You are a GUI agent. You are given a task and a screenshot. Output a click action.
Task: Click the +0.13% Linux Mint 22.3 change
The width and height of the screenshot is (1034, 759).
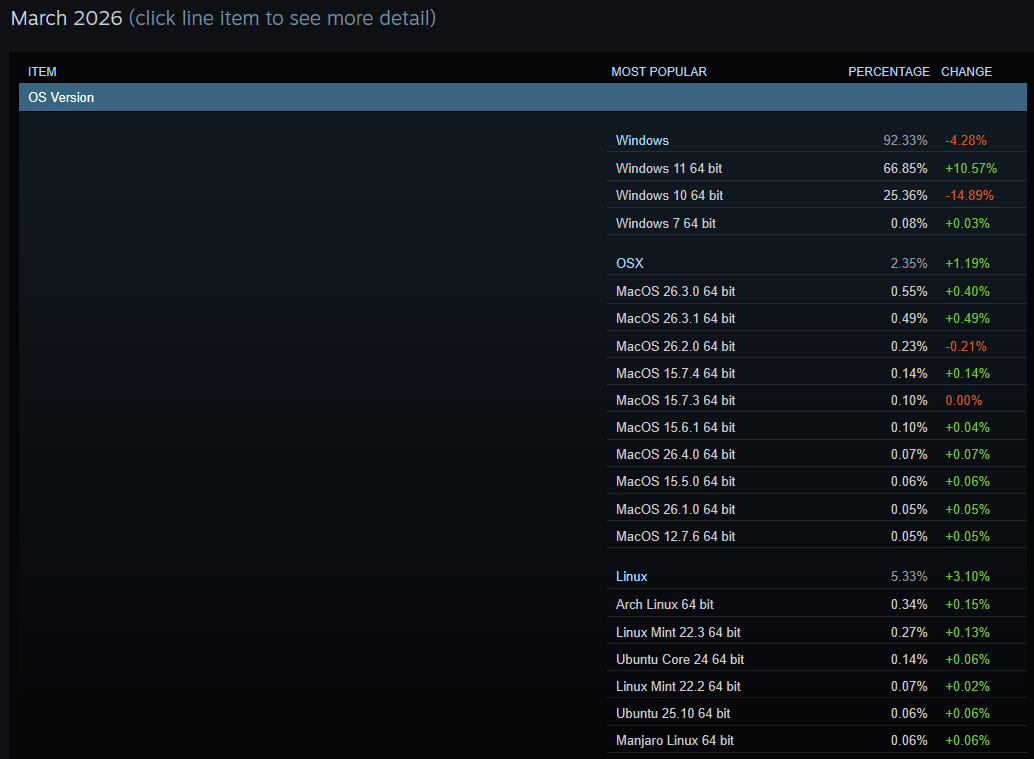point(967,632)
